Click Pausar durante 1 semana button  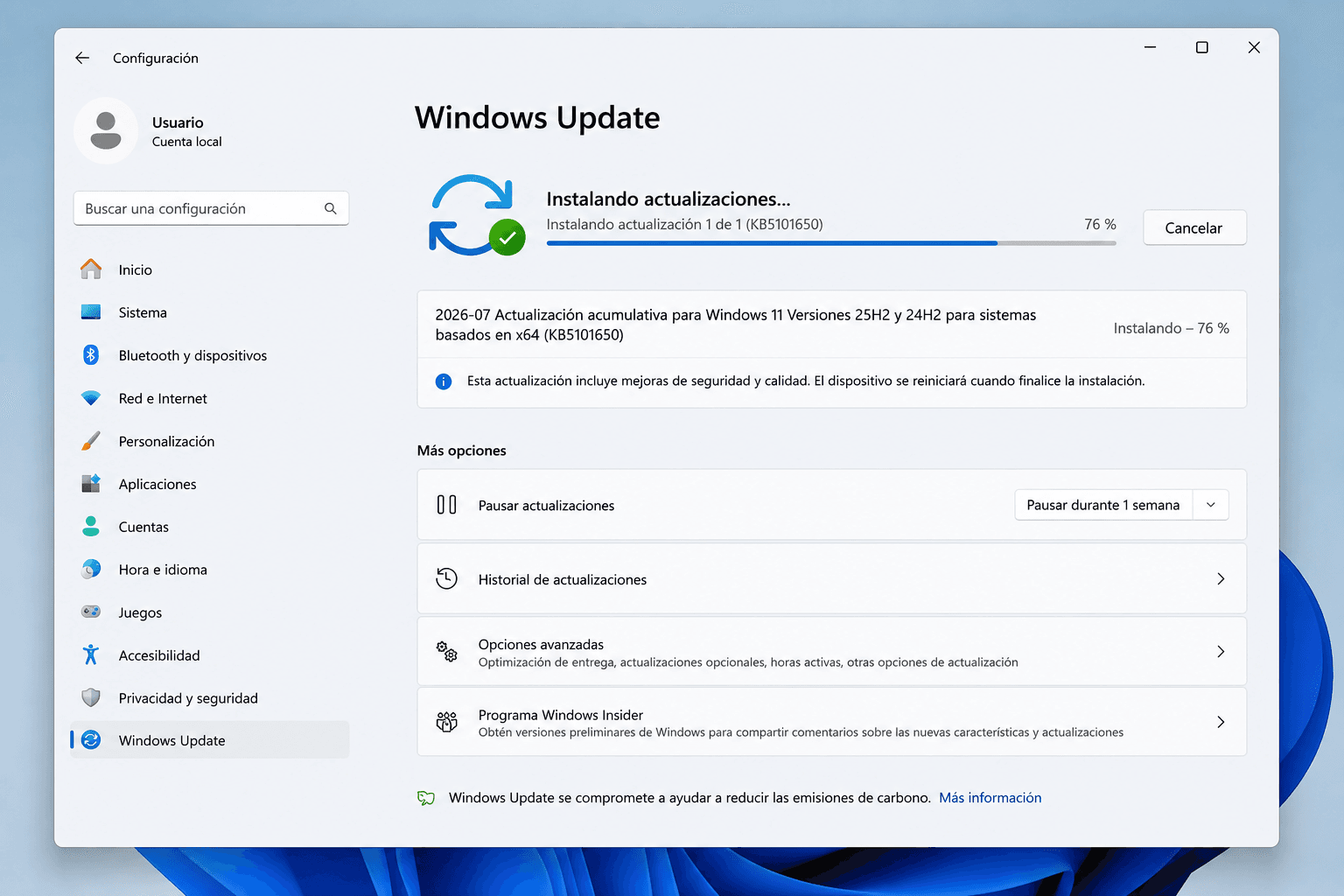tap(1103, 505)
